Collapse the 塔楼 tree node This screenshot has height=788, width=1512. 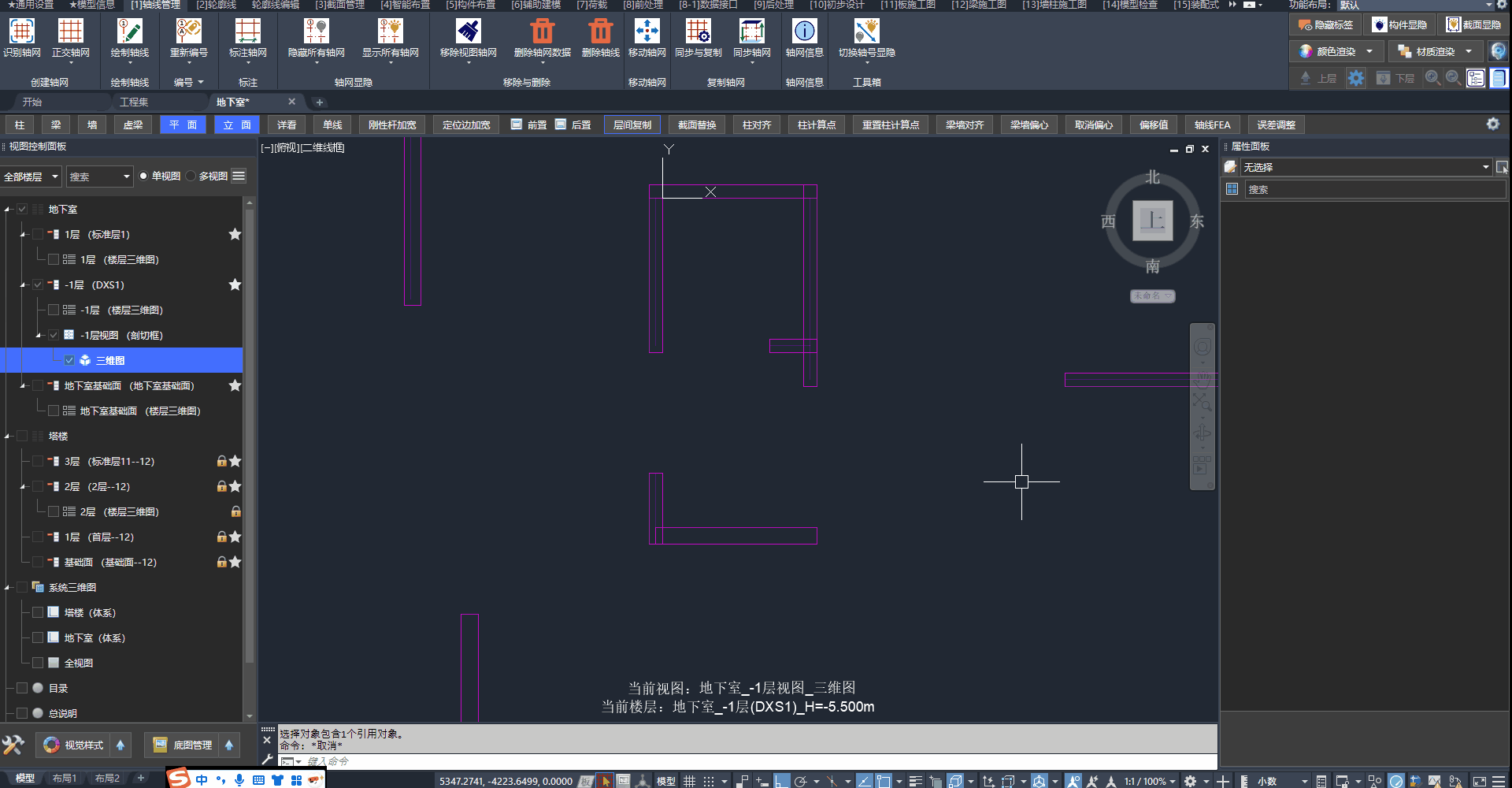point(7,437)
